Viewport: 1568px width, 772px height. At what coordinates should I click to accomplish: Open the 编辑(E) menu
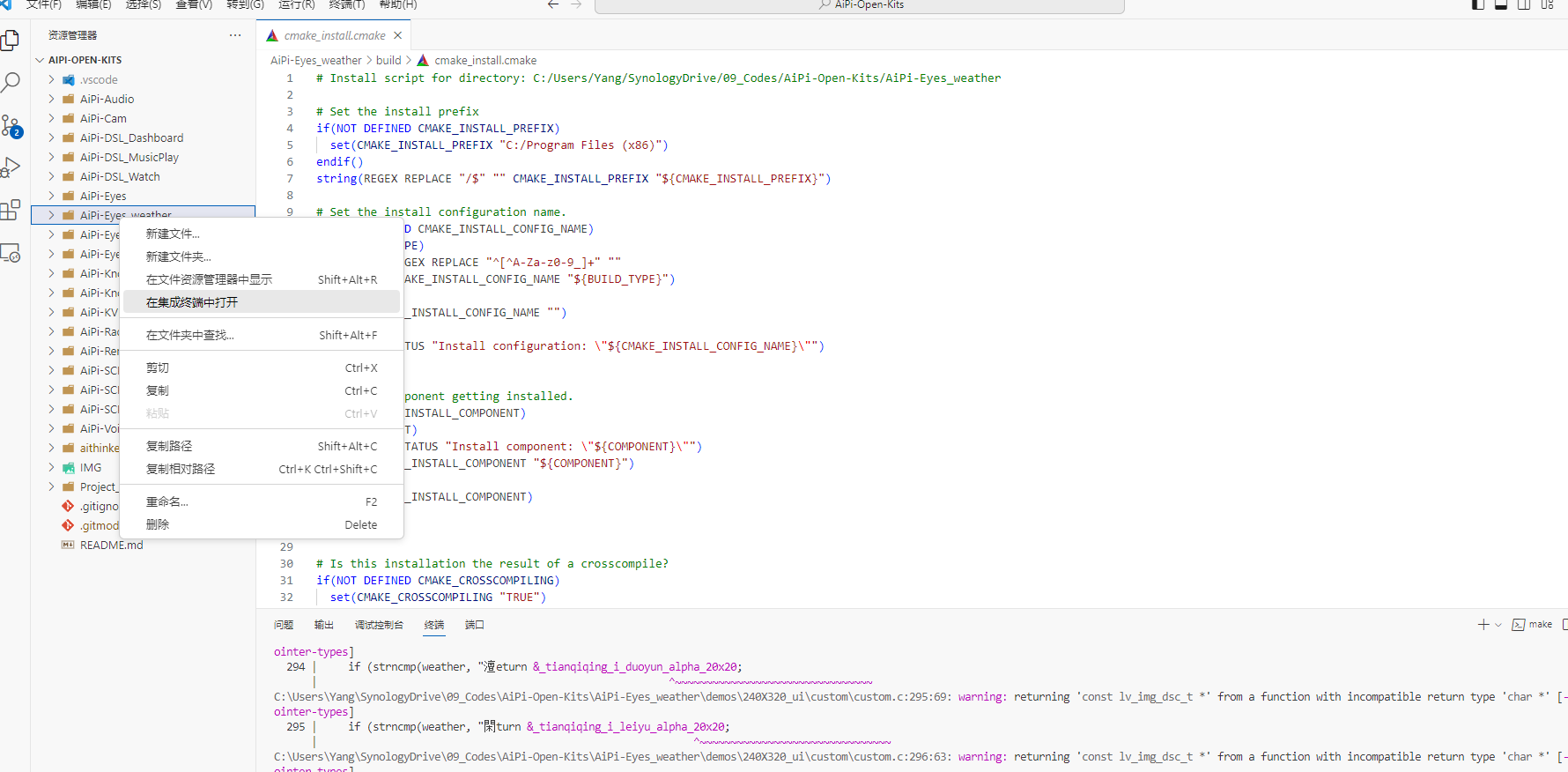[x=93, y=4]
